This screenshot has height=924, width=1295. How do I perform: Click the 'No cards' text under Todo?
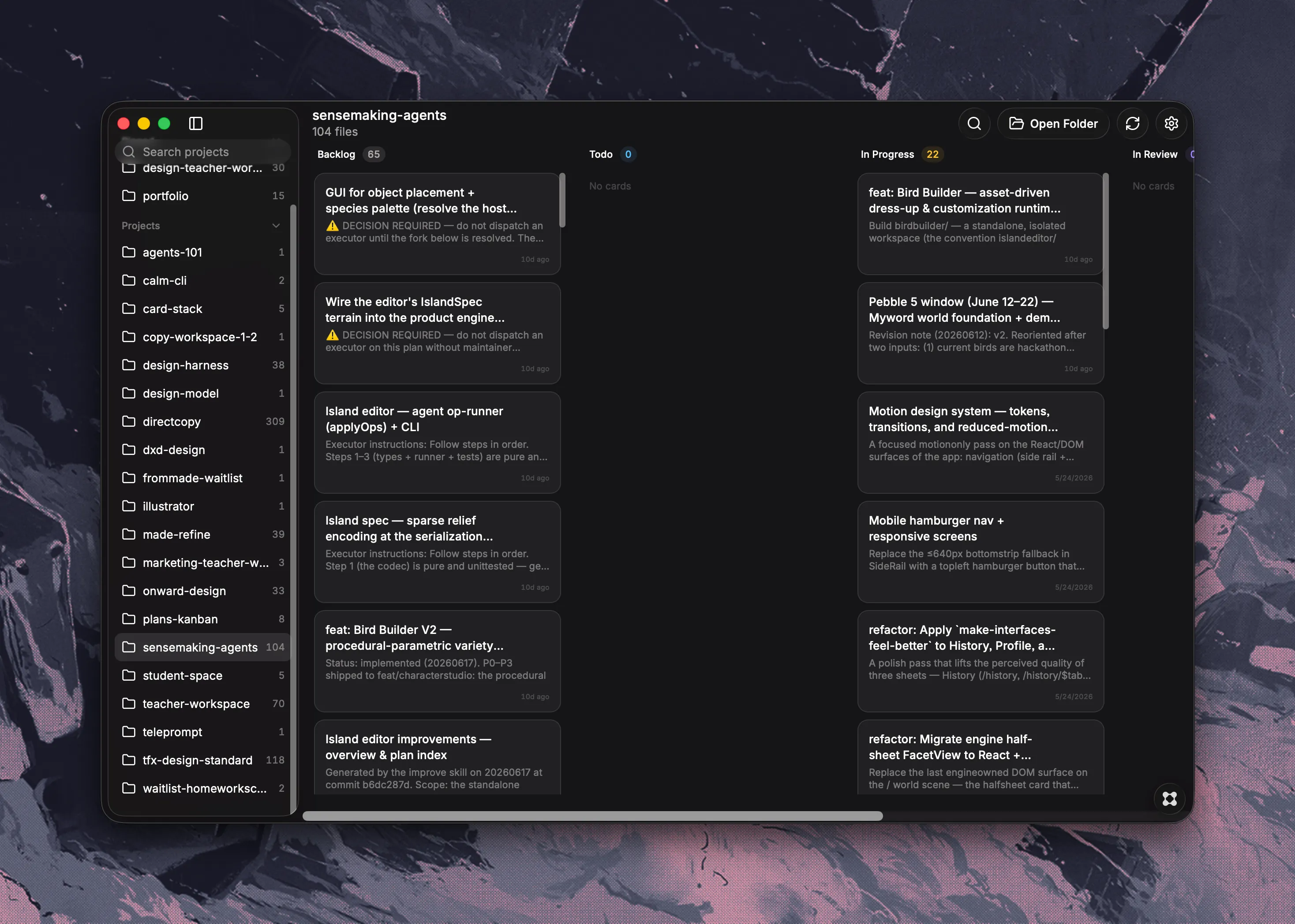coord(610,186)
